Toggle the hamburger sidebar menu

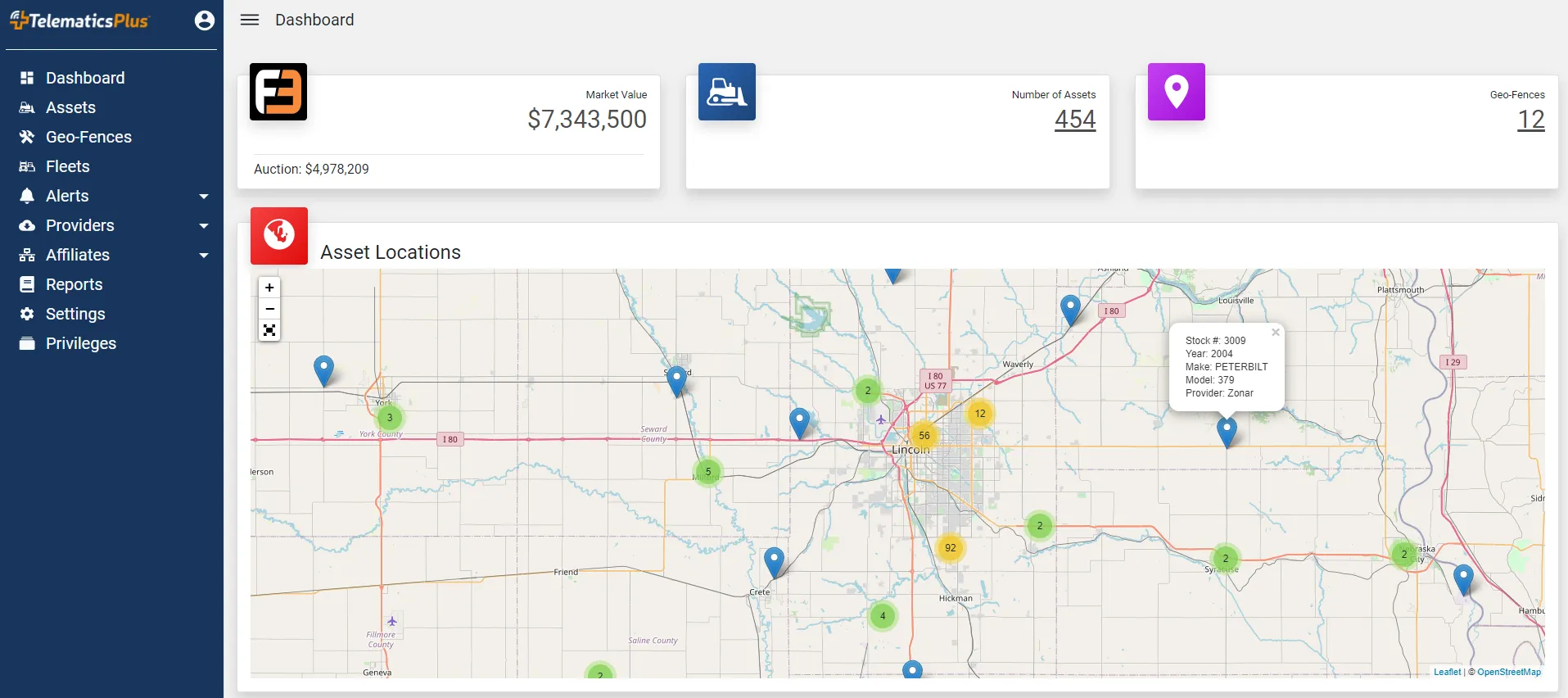[250, 20]
